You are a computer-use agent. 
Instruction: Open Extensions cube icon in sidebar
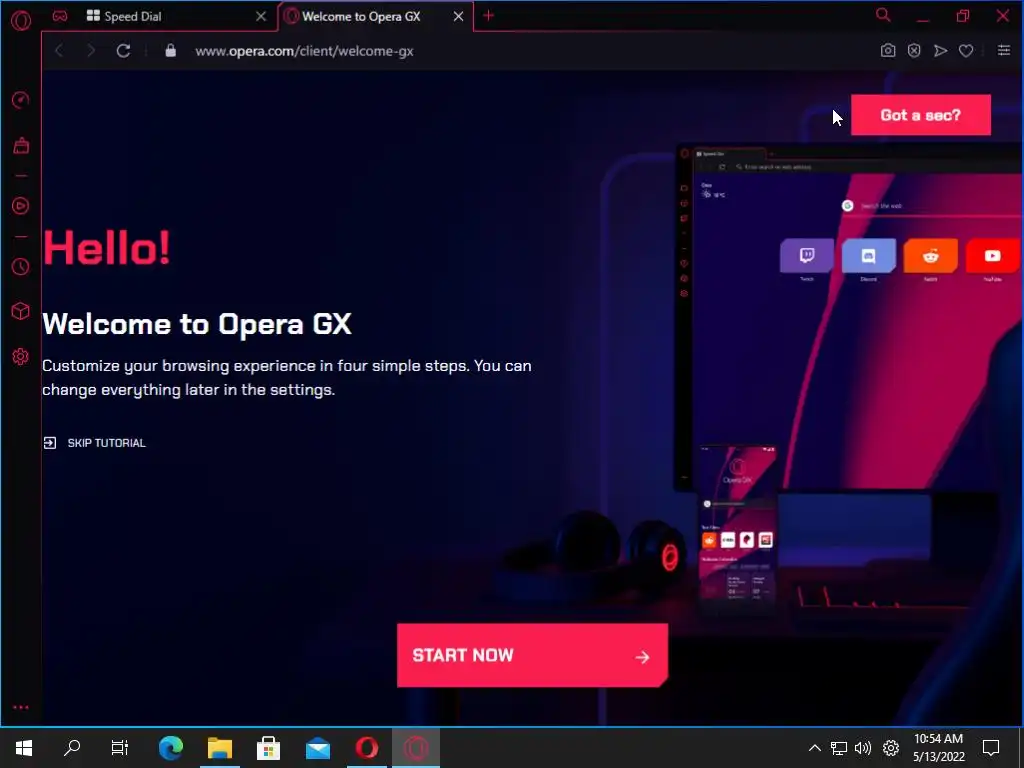pyautogui.click(x=21, y=312)
